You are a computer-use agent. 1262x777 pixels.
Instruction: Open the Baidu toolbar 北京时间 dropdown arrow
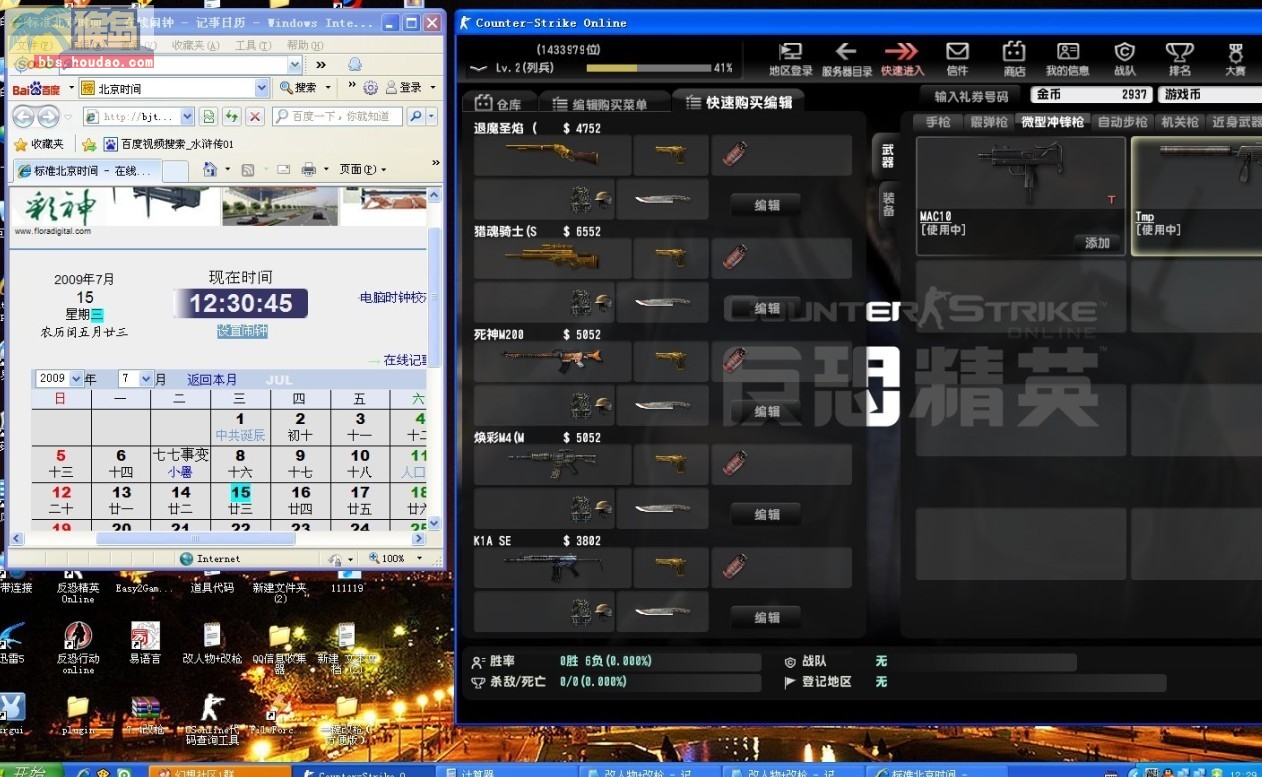pos(262,88)
